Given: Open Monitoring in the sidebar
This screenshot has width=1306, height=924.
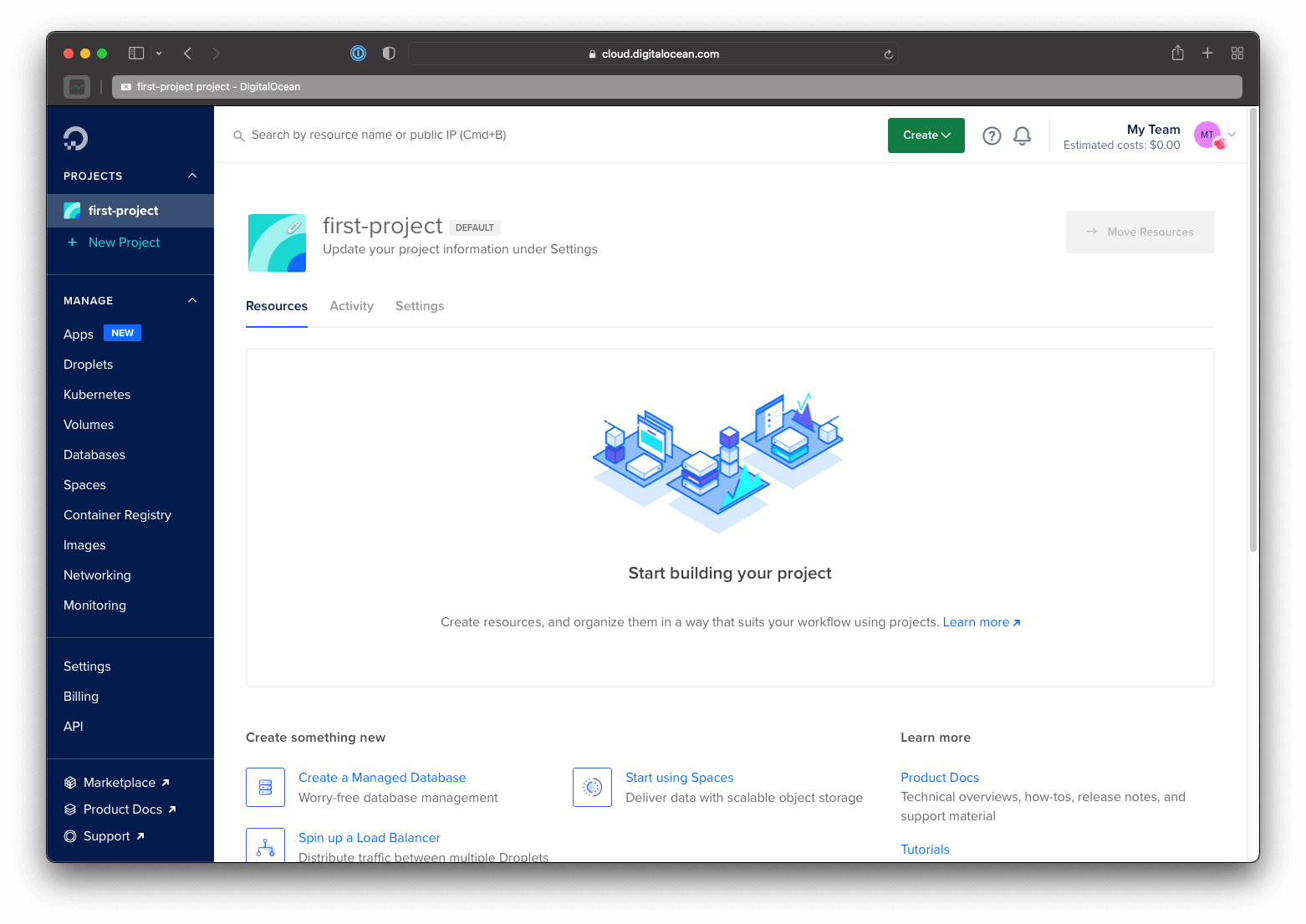Looking at the screenshot, I should pos(94,605).
